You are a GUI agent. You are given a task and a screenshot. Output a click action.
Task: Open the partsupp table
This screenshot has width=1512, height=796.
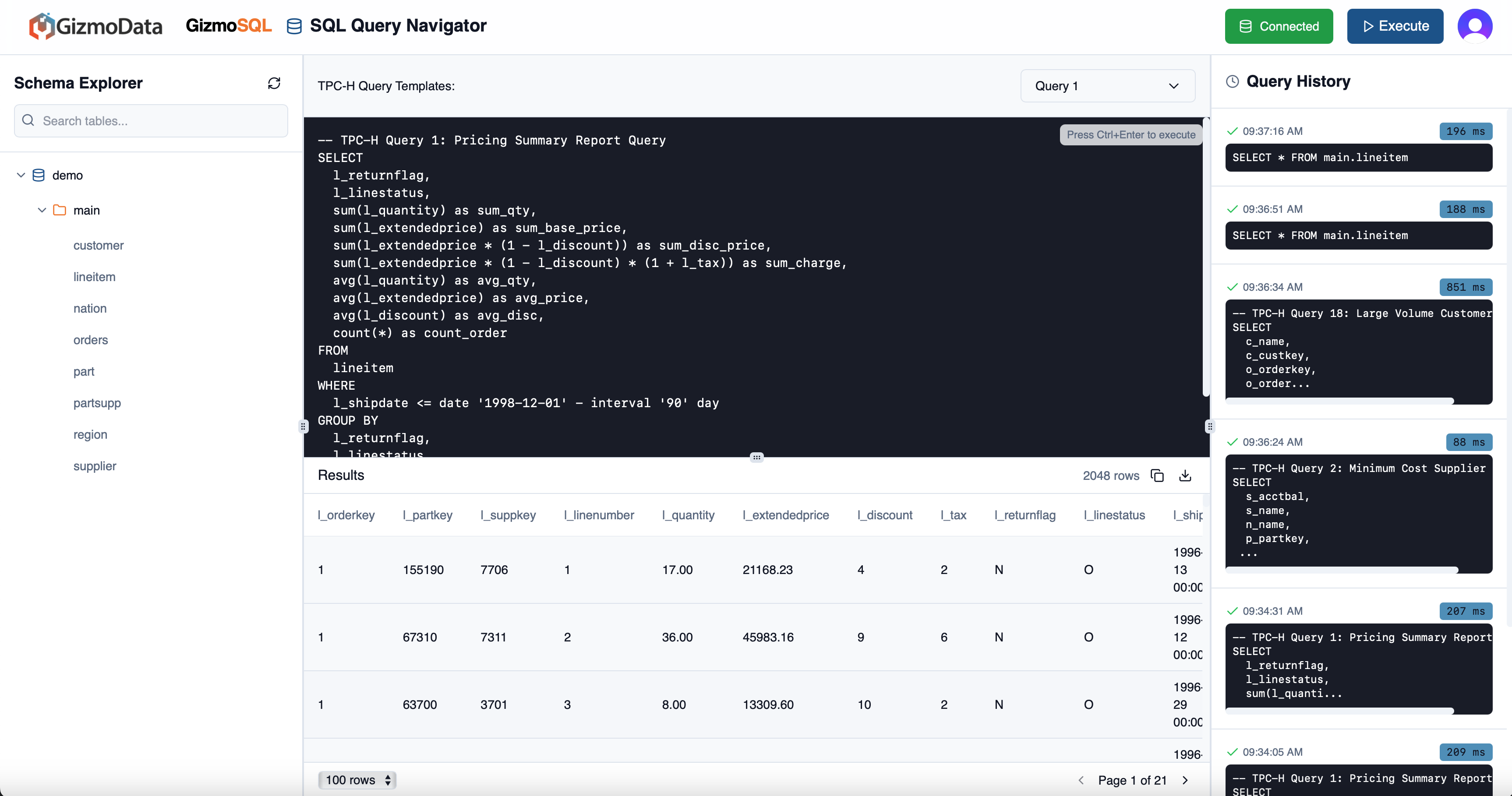[x=97, y=403]
